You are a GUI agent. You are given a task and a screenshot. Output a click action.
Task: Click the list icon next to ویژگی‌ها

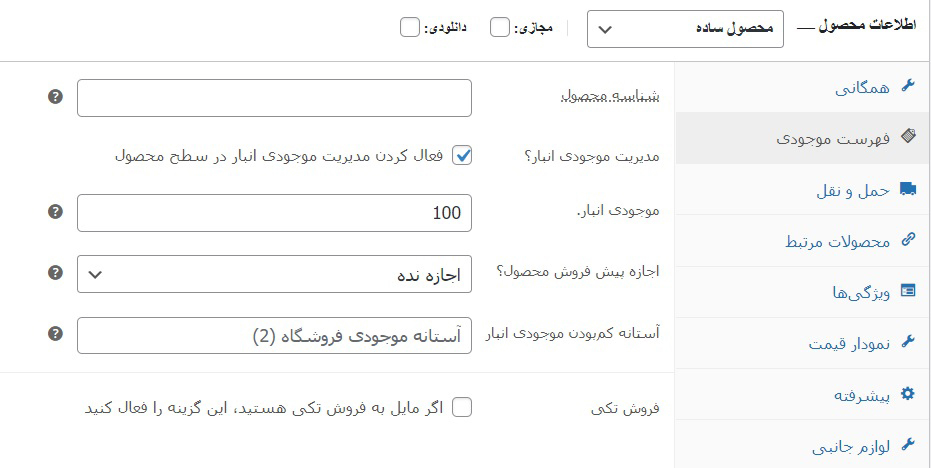pos(908,291)
